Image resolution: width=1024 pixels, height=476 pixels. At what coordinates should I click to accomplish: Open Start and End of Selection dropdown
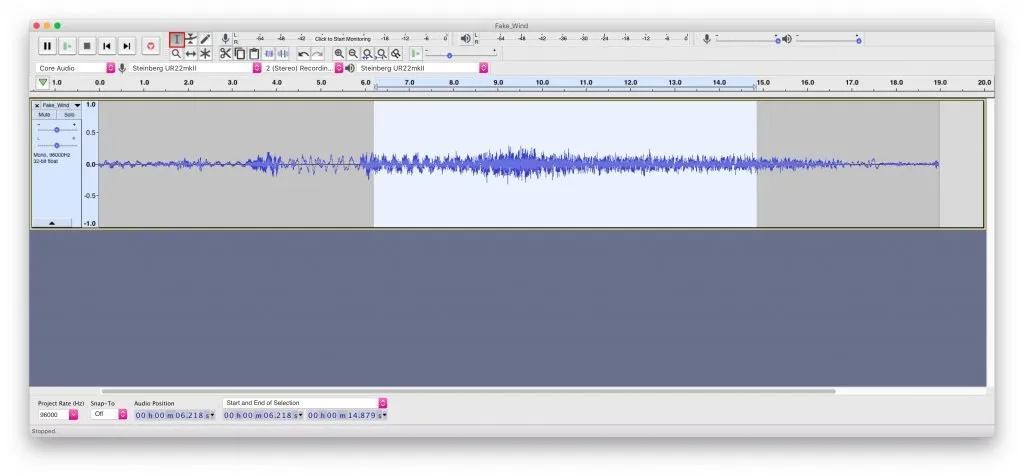coord(305,403)
